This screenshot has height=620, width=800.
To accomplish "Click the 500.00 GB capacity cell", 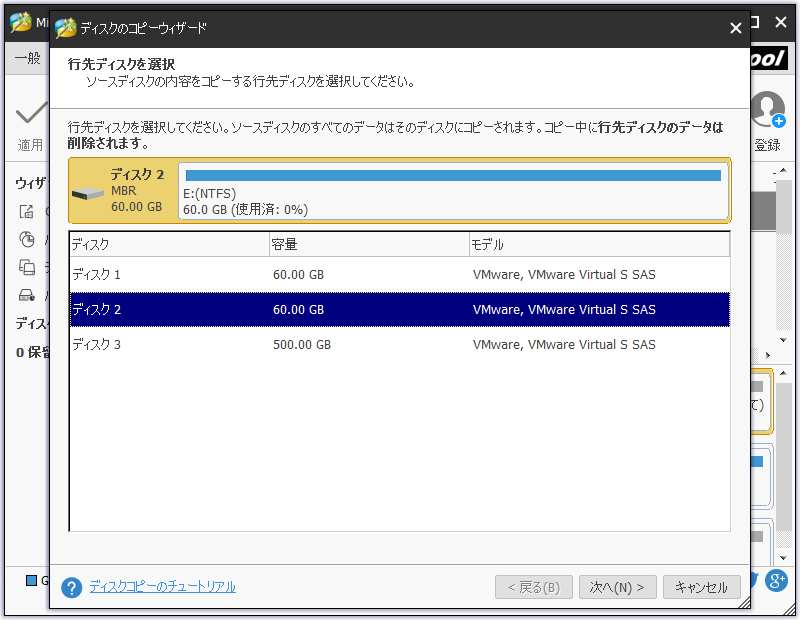I will point(302,345).
